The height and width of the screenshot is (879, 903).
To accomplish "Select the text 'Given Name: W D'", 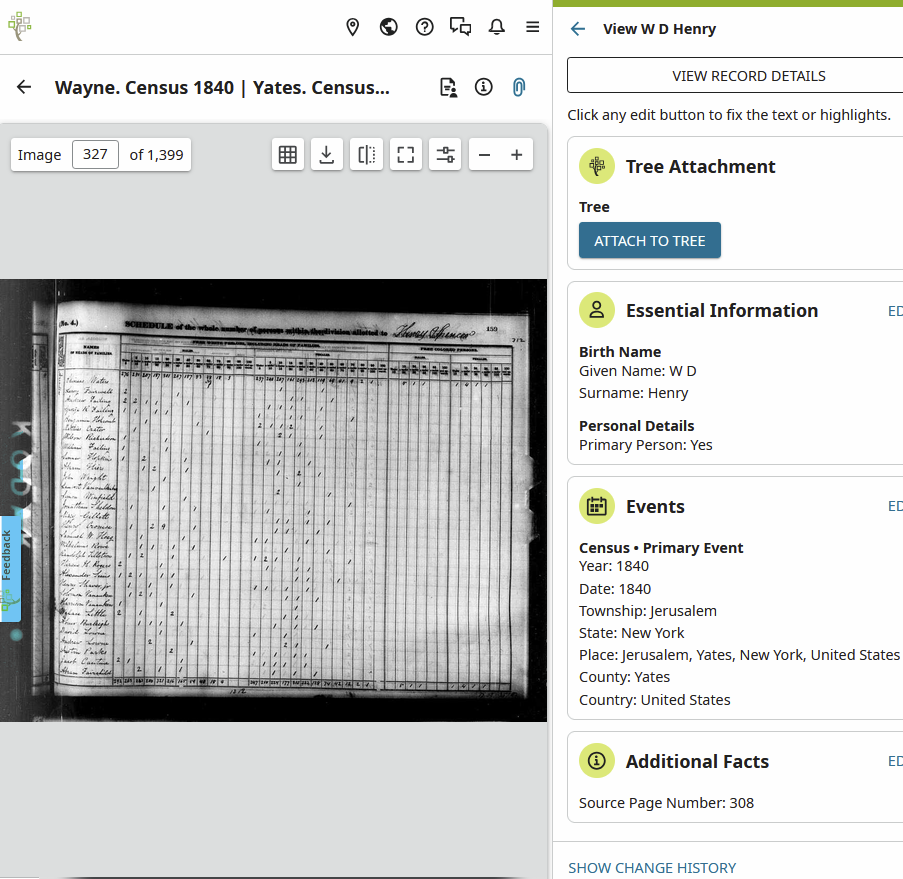I will 638,371.
